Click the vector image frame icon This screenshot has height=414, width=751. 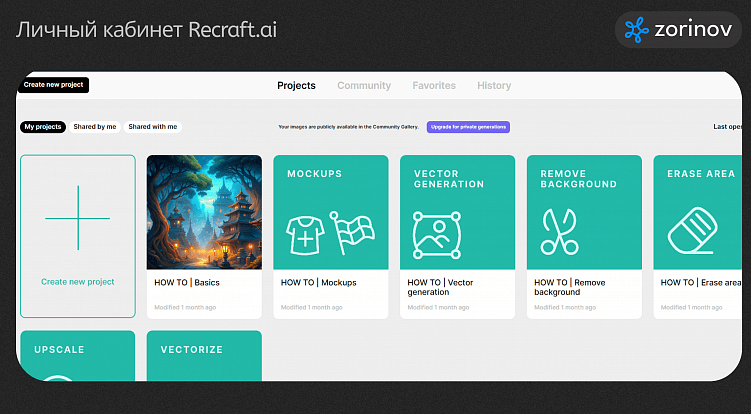point(437,235)
